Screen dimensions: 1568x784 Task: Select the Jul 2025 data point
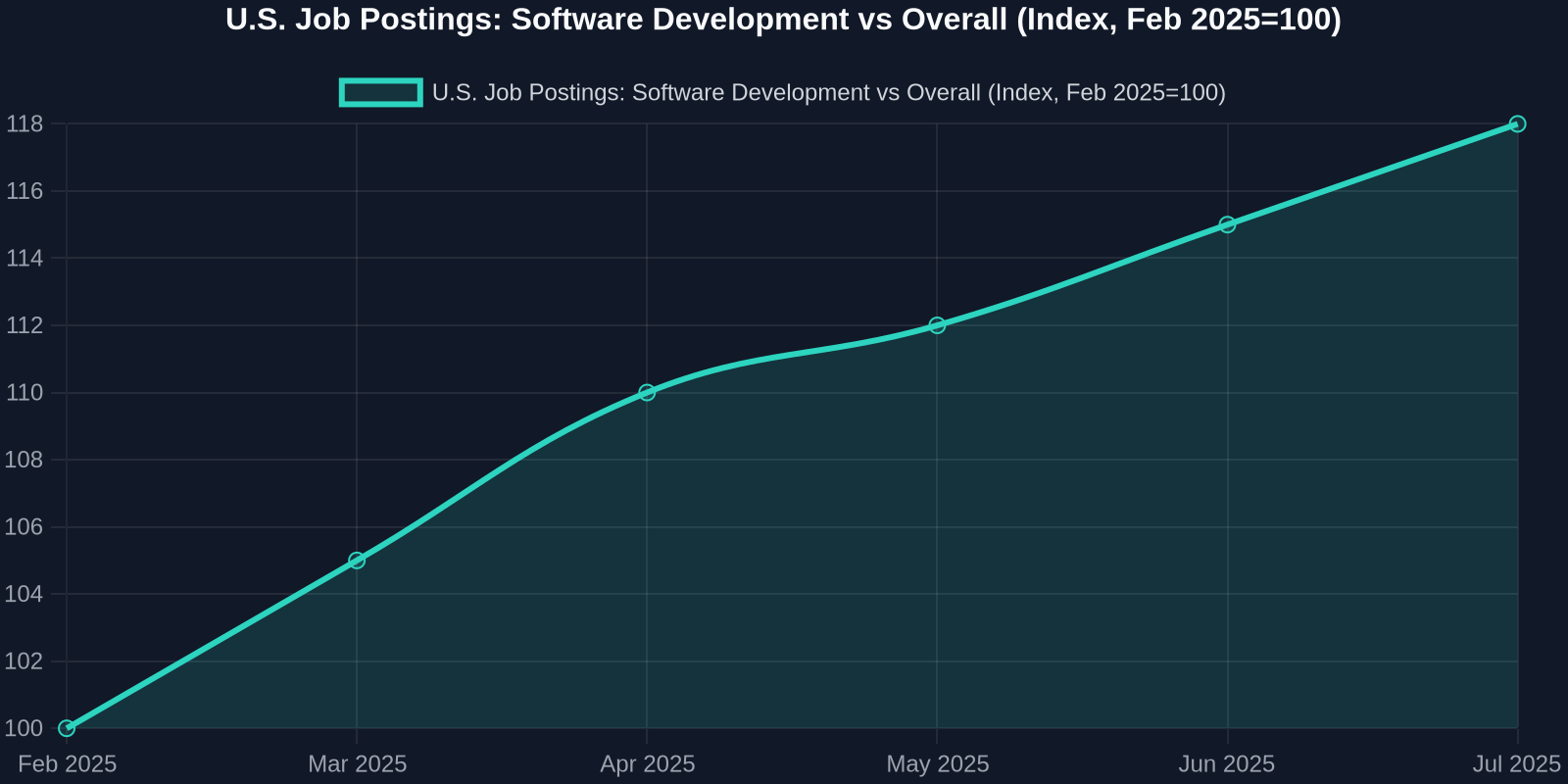click(1517, 123)
